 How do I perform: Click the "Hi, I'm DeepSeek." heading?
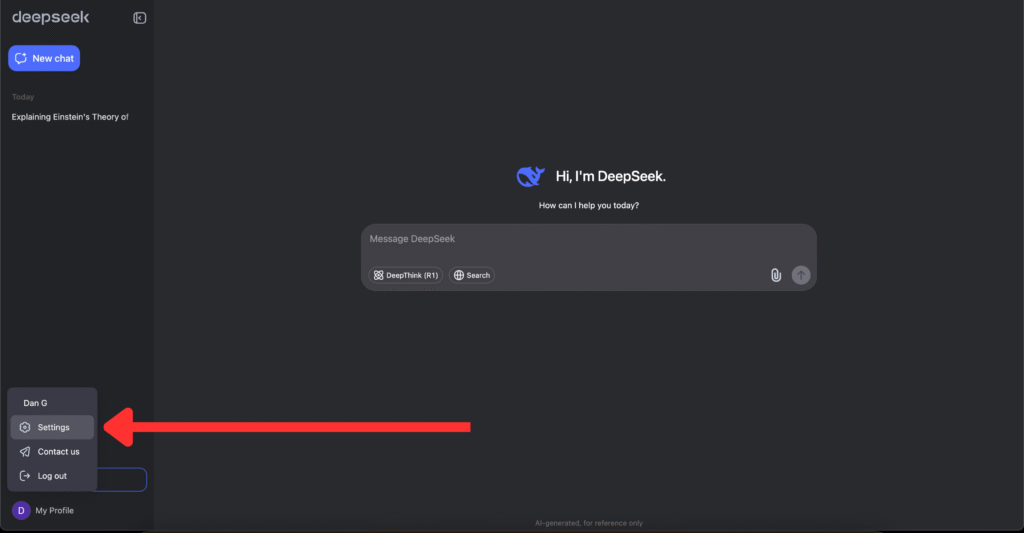click(x=611, y=176)
